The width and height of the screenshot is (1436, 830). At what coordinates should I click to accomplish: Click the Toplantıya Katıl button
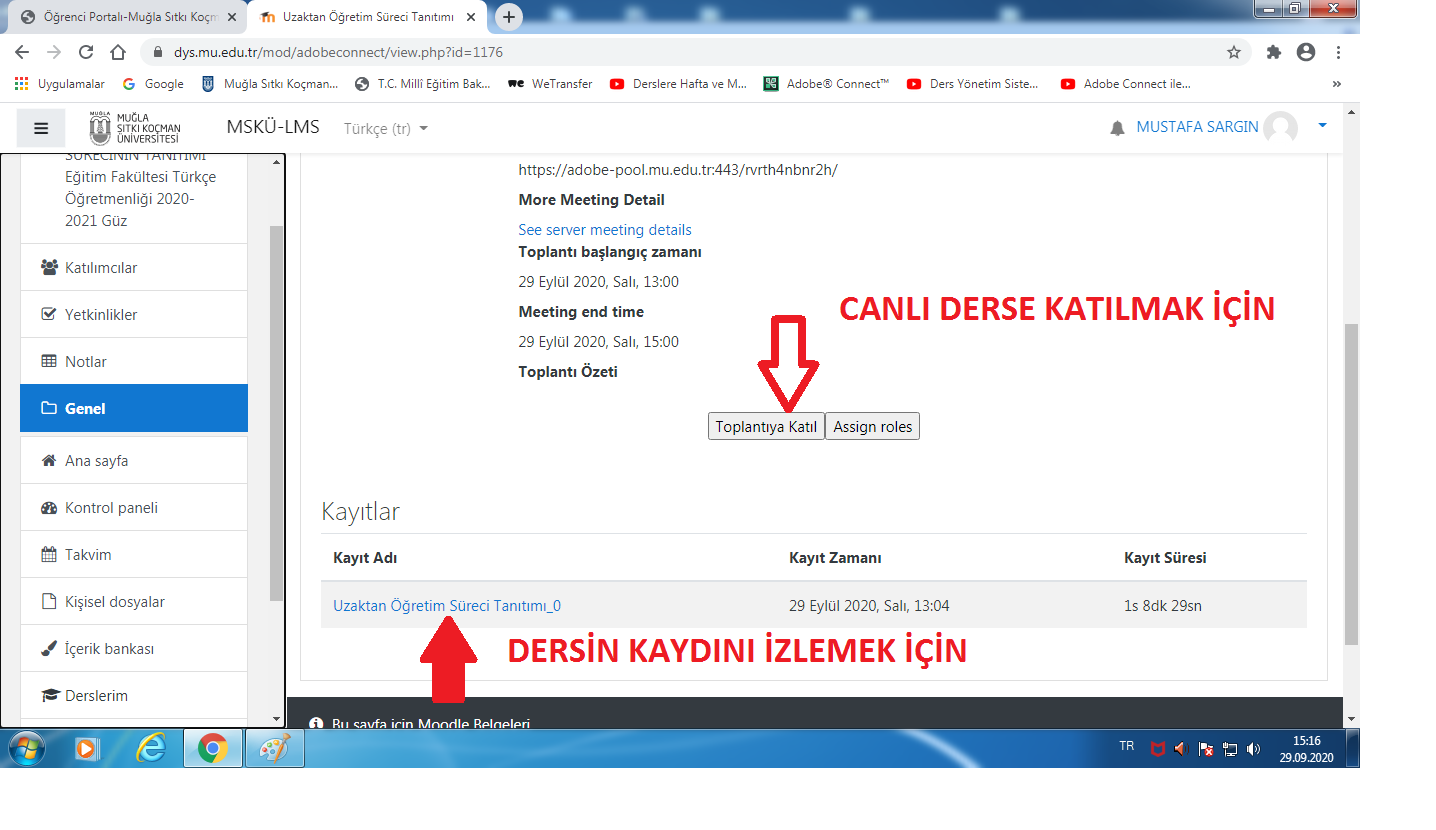(765, 426)
